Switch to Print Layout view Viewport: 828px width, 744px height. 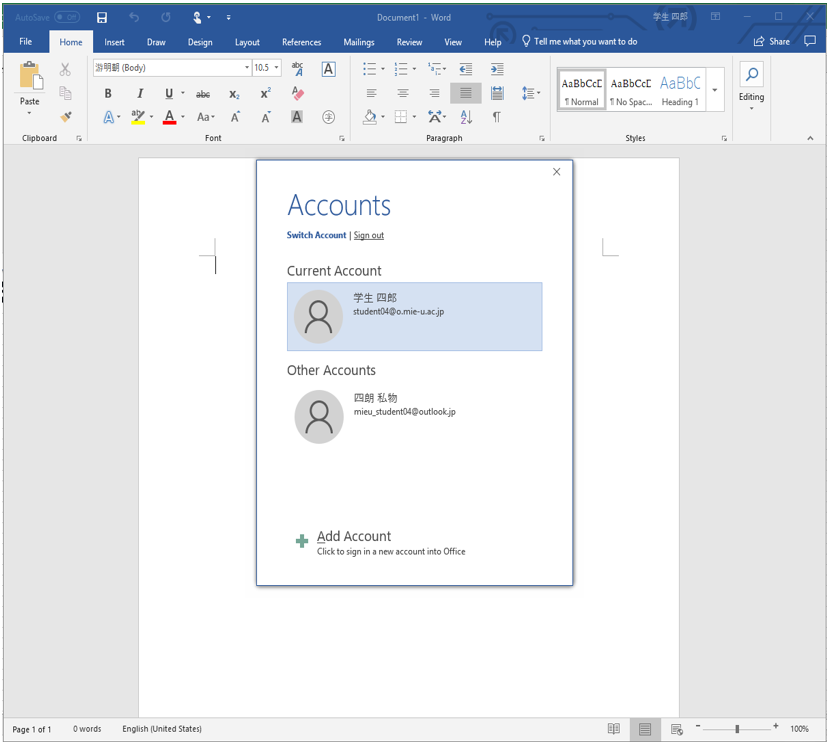pyautogui.click(x=645, y=729)
